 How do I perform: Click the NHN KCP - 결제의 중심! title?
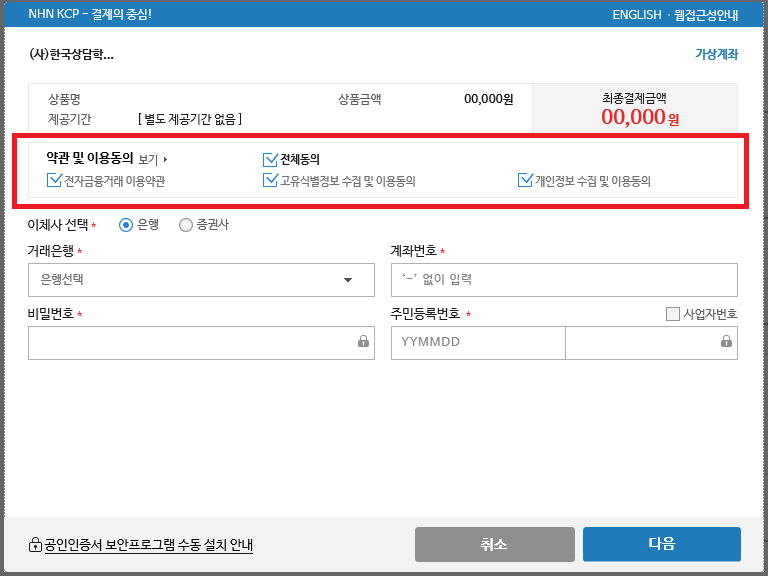pos(90,14)
